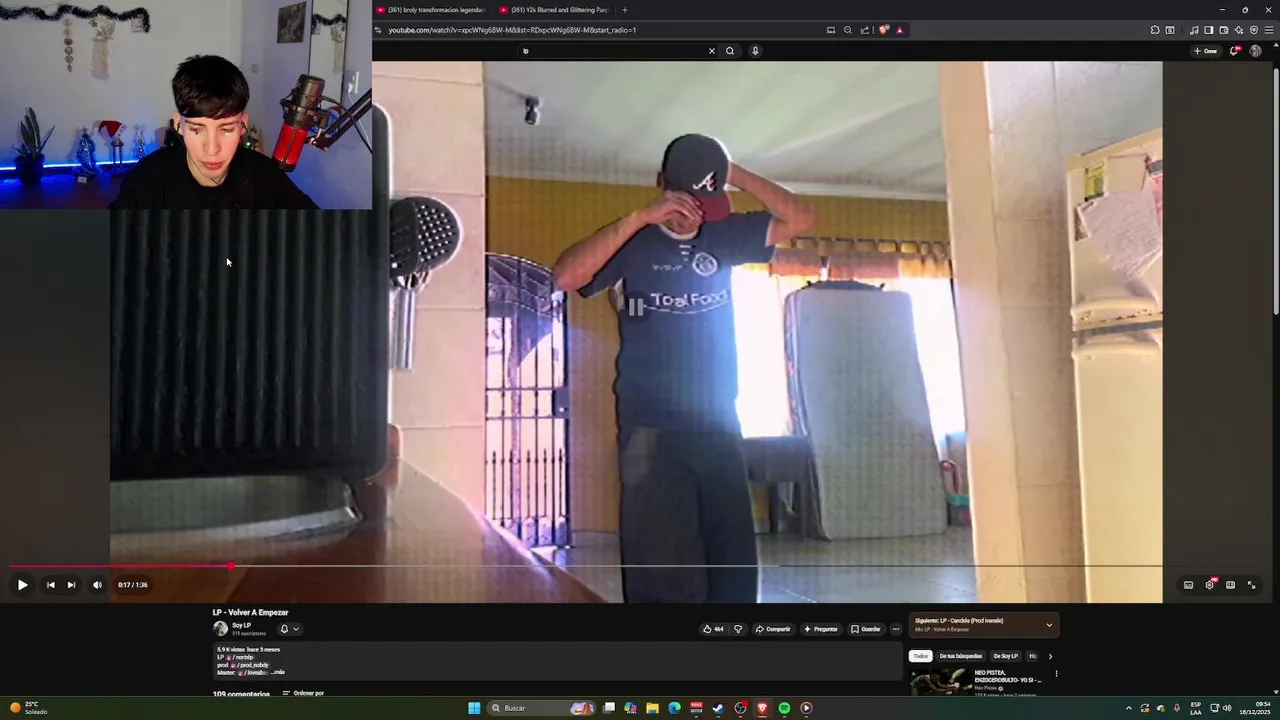The width and height of the screenshot is (1280, 720).
Task: Open the browser extensions puzzle icon
Action: click(1155, 30)
